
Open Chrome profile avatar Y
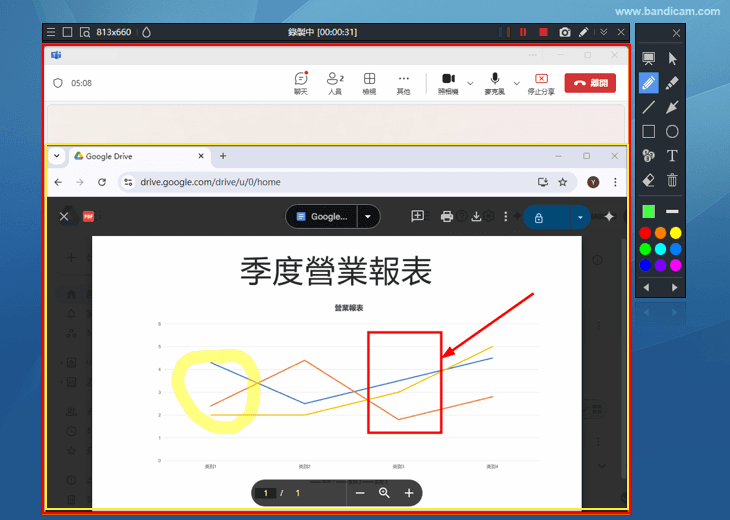(x=593, y=182)
